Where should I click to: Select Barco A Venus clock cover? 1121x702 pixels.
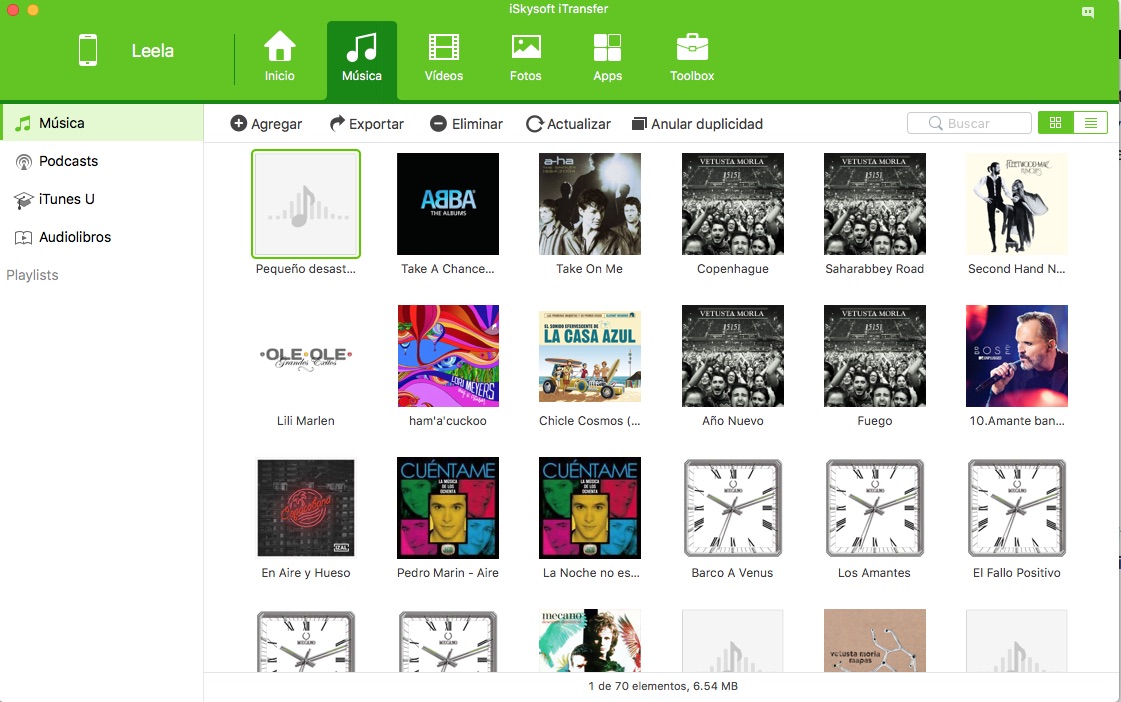pyautogui.click(x=733, y=508)
